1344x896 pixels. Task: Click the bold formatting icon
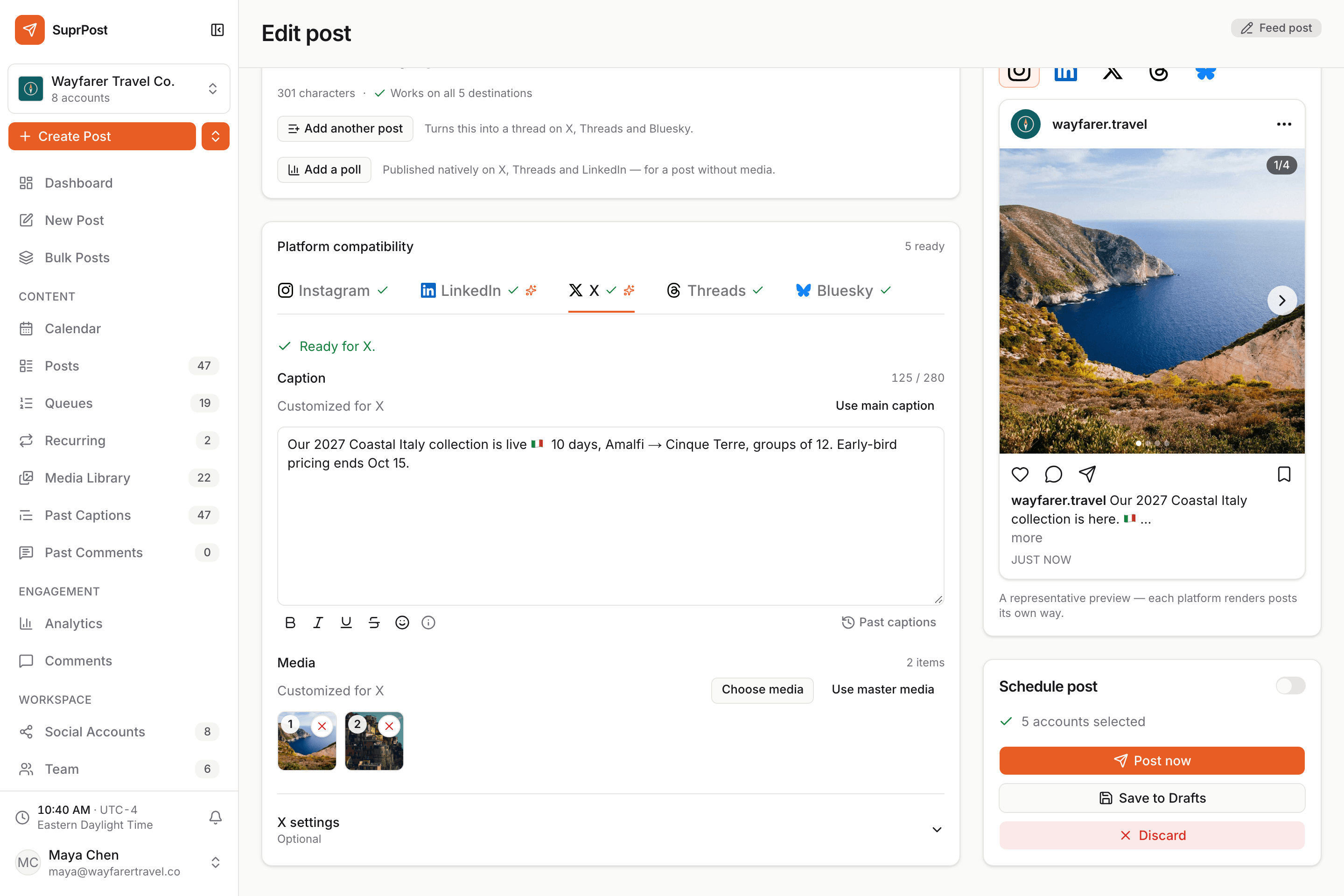(290, 622)
